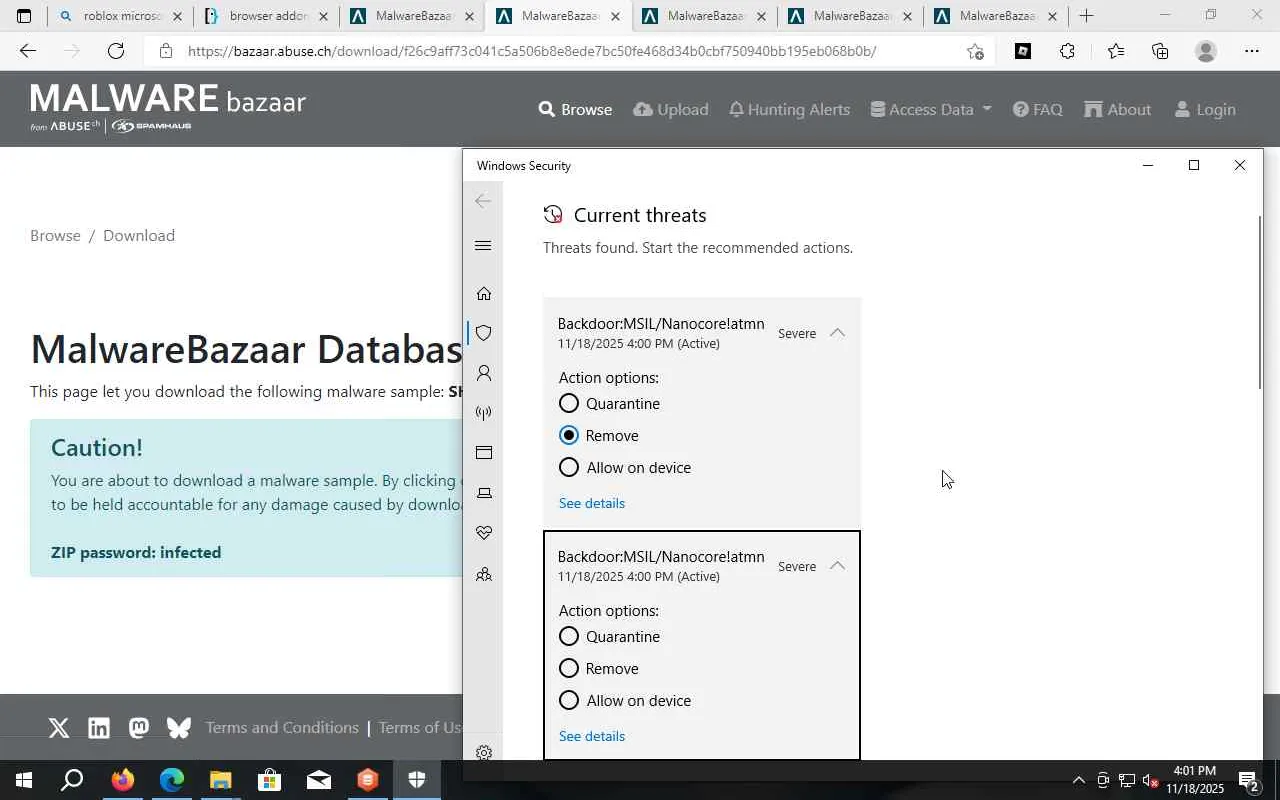Open MalwareBazaar X social link

coord(59,728)
